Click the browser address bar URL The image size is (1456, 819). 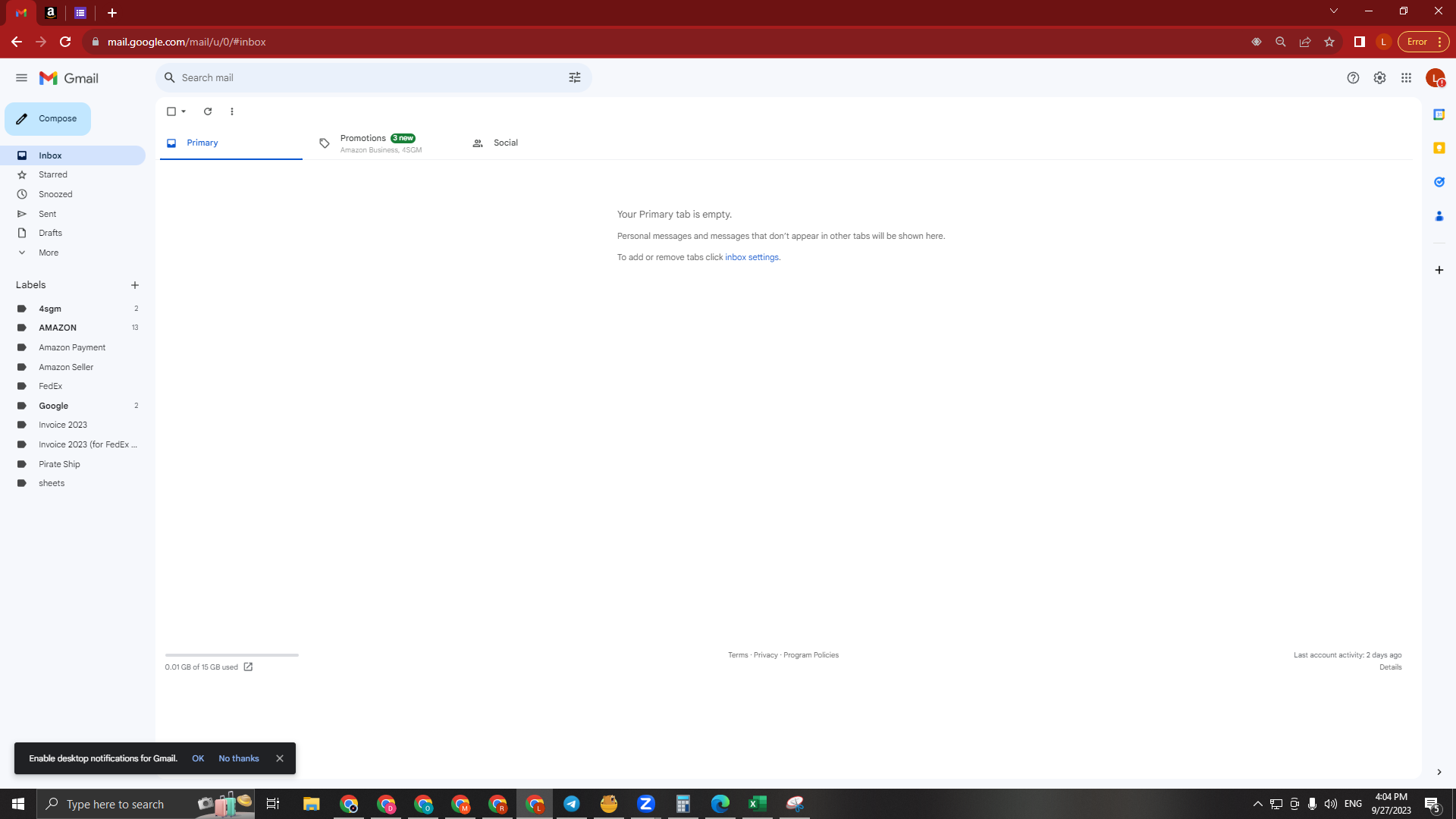pyautogui.click(x=187, y=42)
